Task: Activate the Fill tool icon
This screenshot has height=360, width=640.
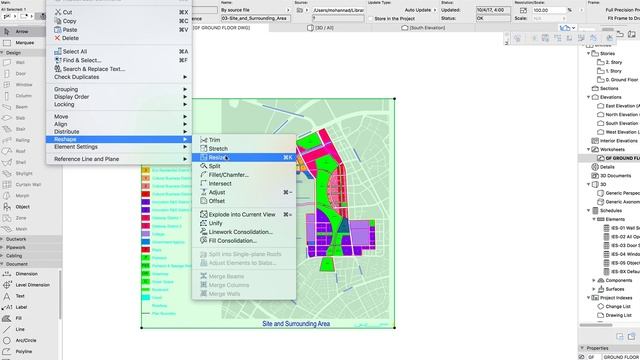Action: [x=7, y=318]
